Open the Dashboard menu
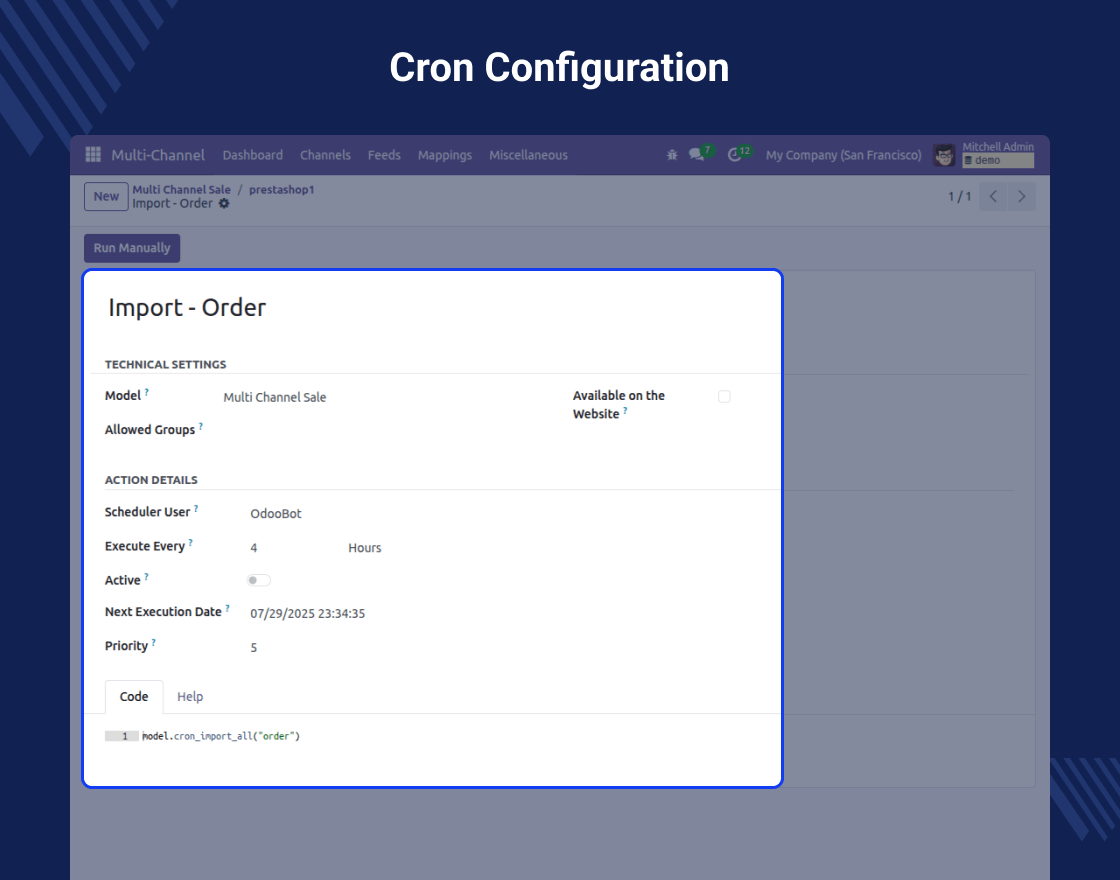Screen dimensions: 1120x880 point(253,155)
